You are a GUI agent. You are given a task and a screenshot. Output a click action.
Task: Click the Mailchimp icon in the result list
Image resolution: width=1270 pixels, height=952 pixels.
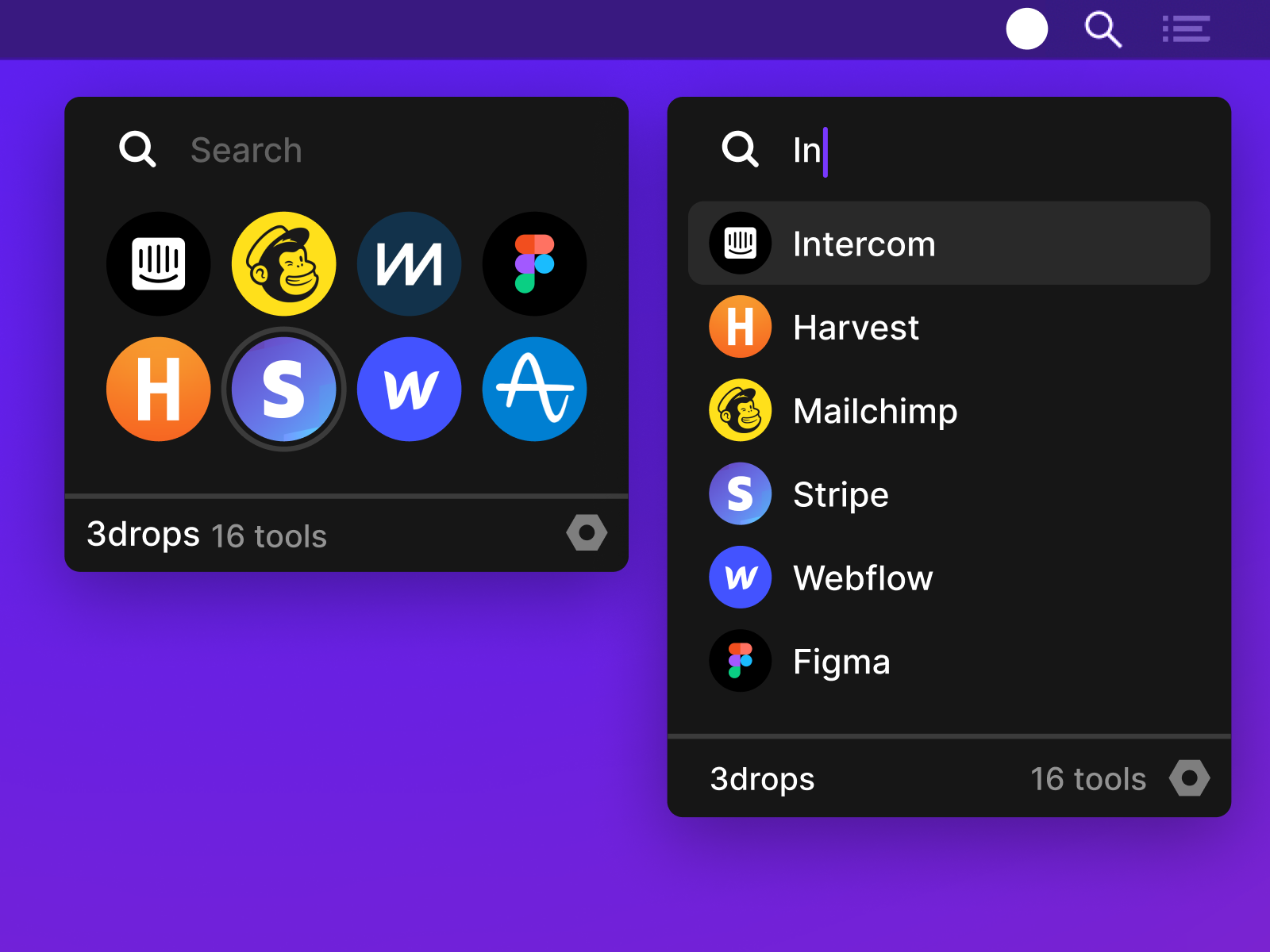[x=741, y=410]
